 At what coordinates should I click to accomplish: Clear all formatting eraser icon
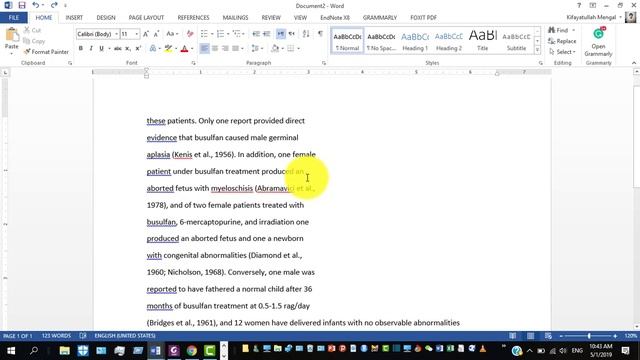tap(190, 34)
